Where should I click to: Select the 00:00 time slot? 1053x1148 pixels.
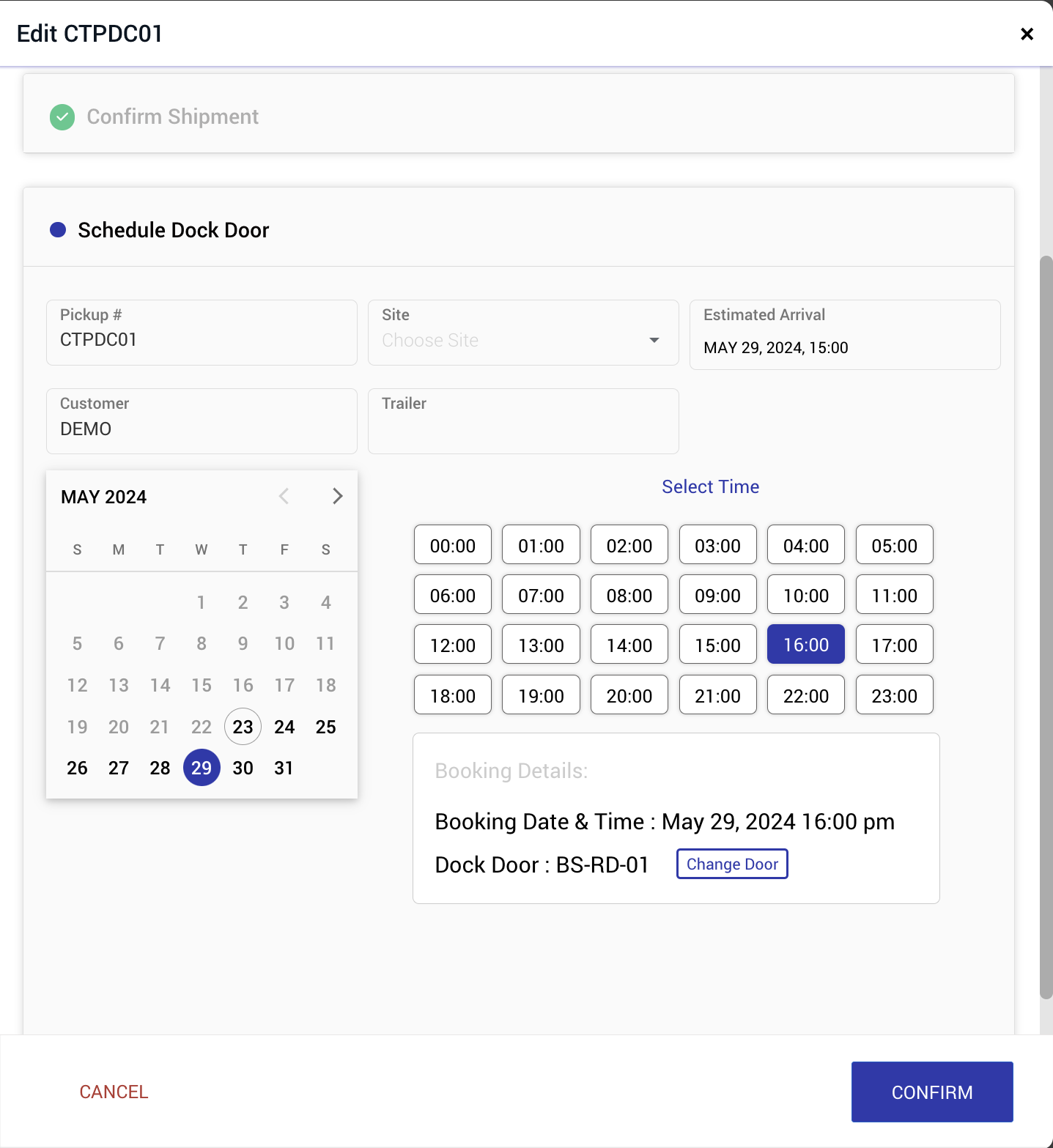coord(453,544)
